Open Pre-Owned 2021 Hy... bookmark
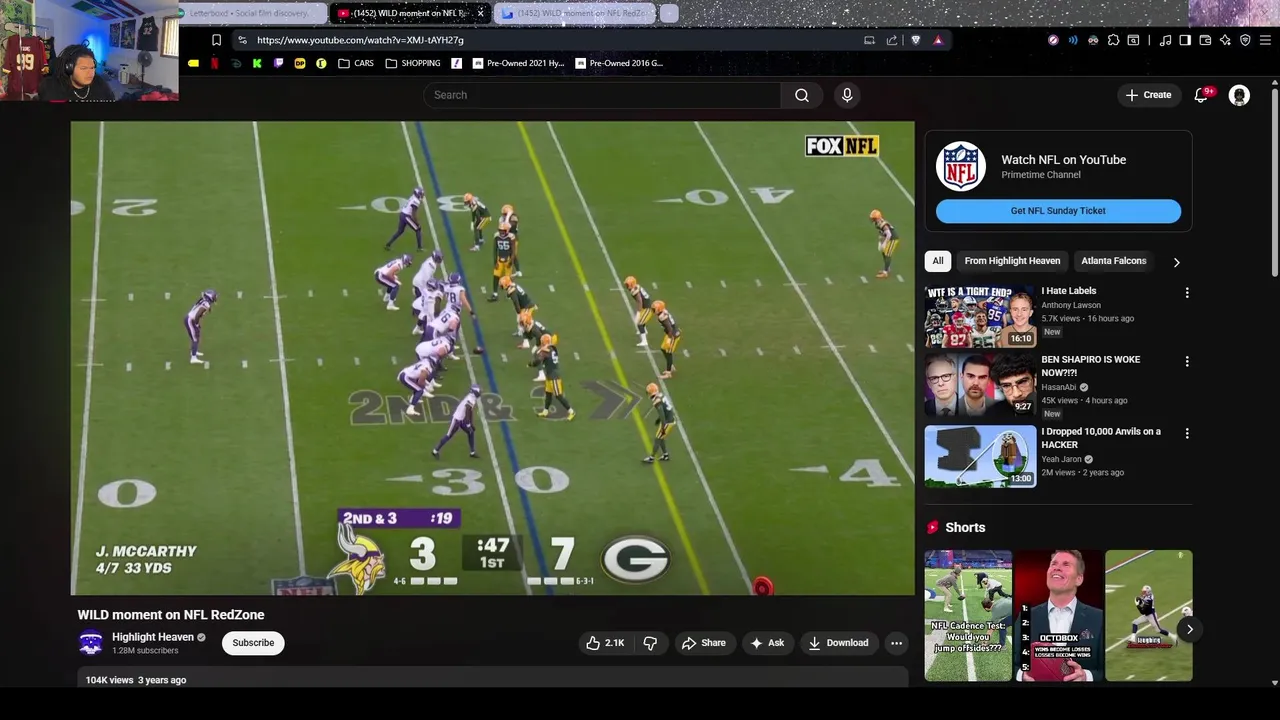 pos(518,63)
